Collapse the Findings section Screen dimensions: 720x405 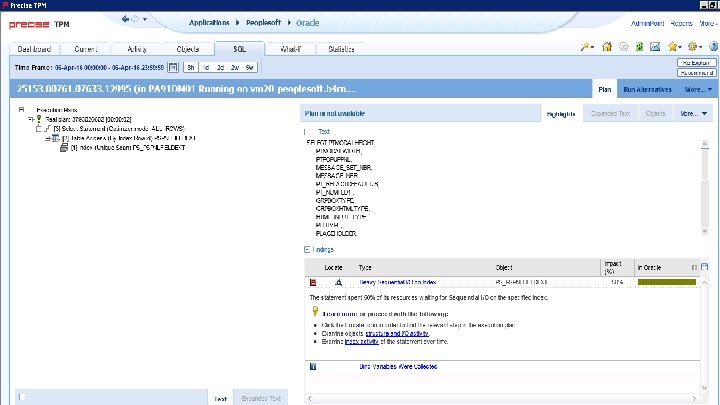(307, 250)
